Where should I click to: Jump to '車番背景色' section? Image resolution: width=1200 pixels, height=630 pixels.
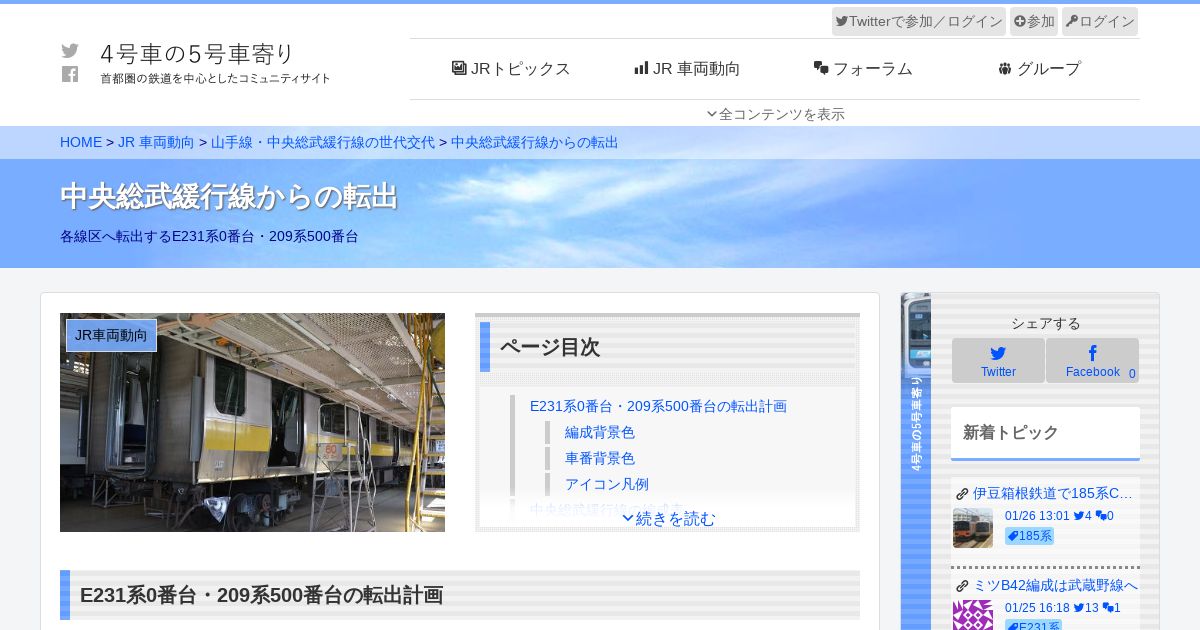600,458
